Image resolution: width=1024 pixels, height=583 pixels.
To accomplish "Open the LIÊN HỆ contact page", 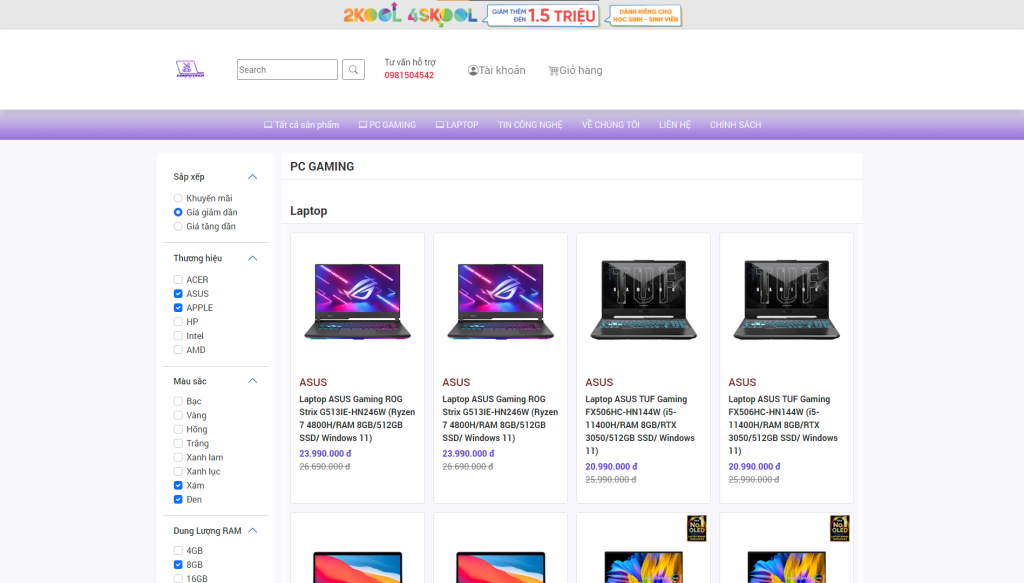I will tap(675, 125).
